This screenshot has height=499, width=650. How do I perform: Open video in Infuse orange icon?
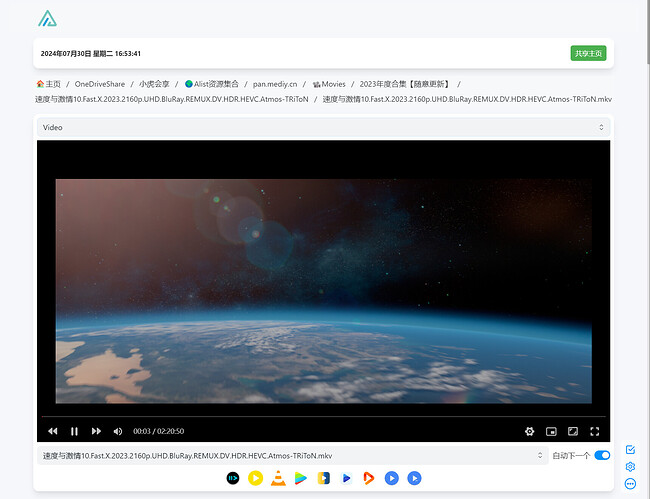tap(369, 478)
